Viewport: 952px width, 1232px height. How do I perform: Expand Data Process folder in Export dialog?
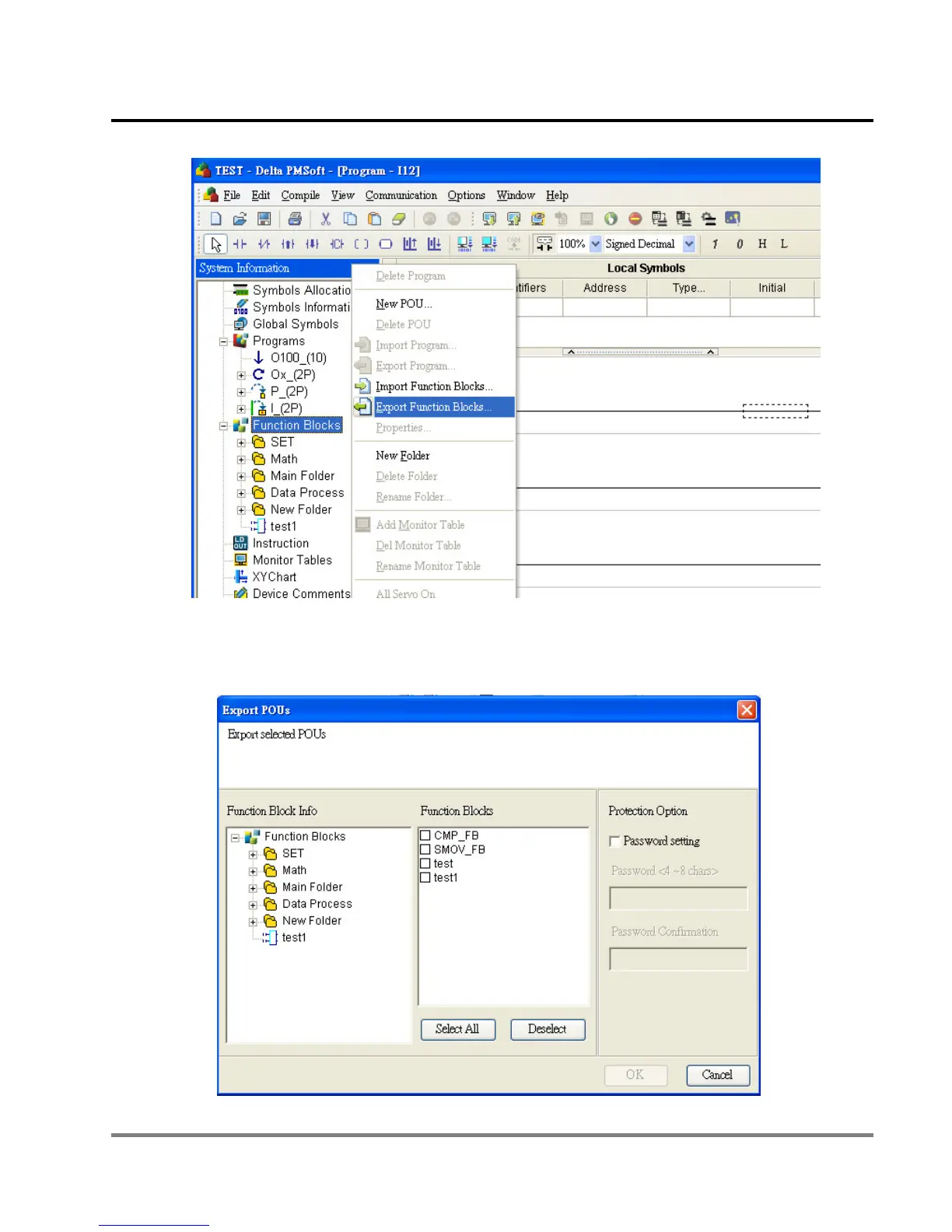point(253,905)
